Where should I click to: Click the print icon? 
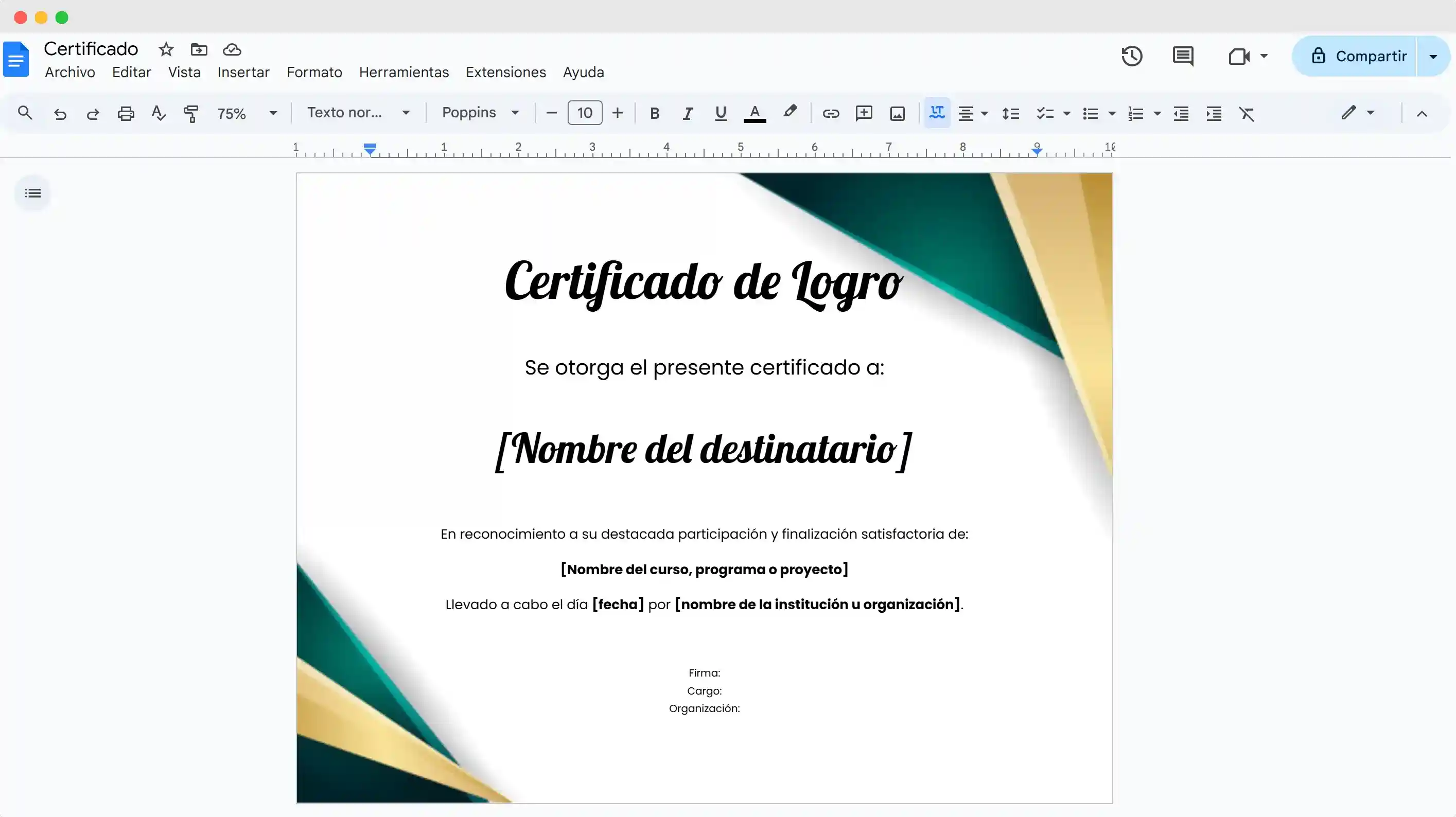point(126,114)
